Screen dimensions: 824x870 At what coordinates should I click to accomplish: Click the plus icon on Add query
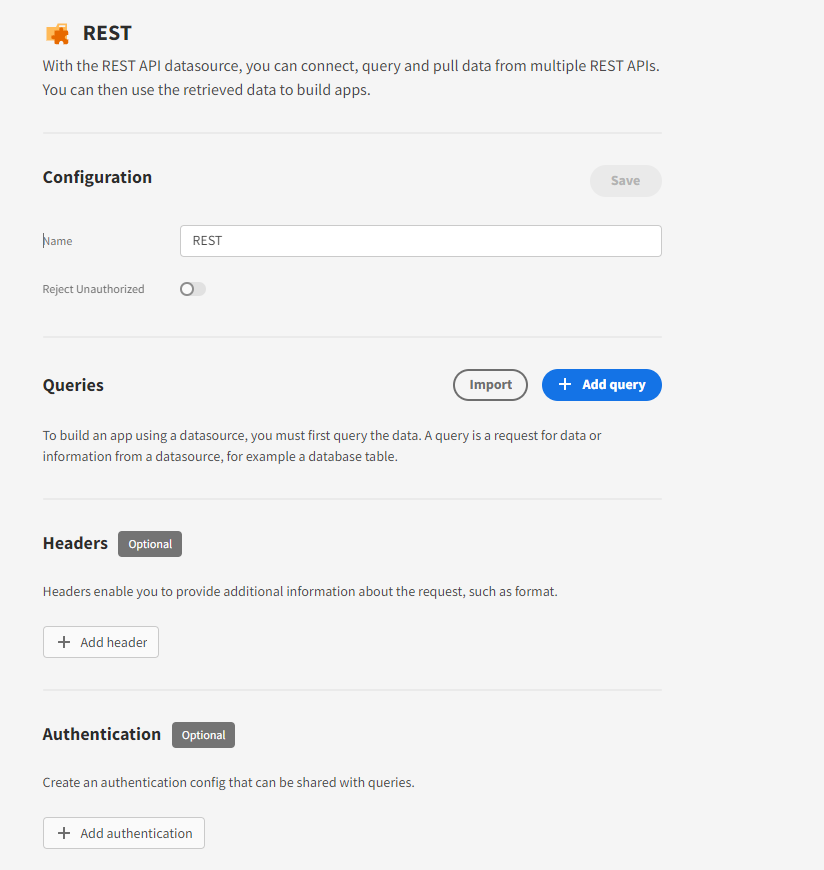click(x=566, y=385)
